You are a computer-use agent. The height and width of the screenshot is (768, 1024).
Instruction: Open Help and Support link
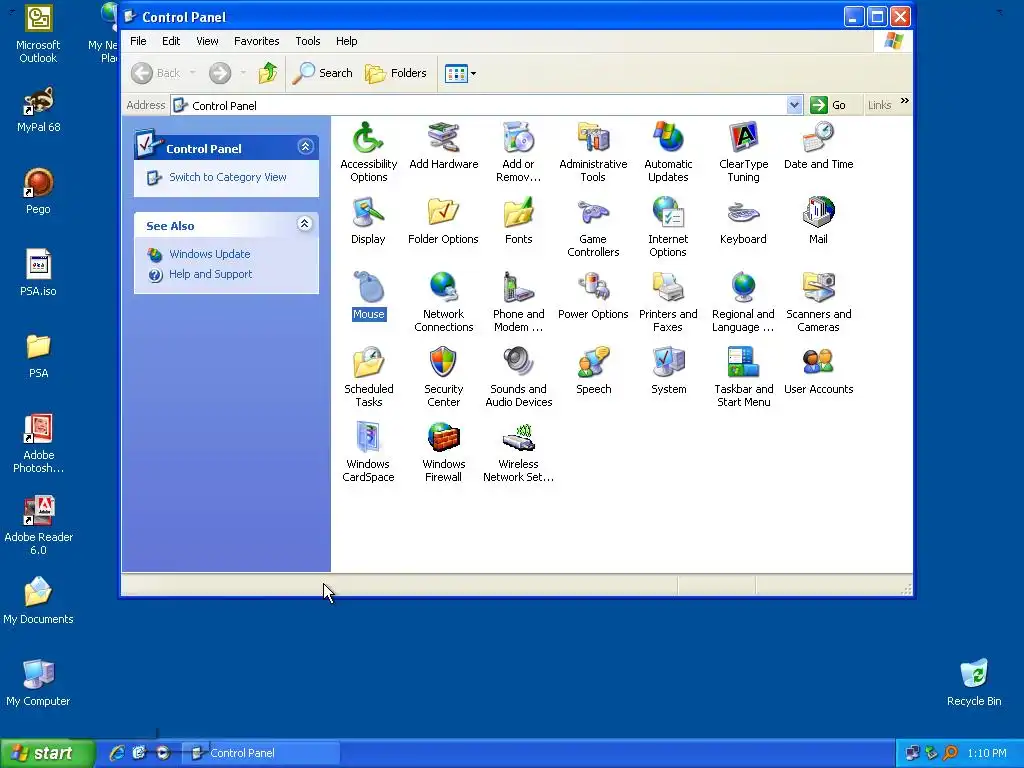pos(210,274)
